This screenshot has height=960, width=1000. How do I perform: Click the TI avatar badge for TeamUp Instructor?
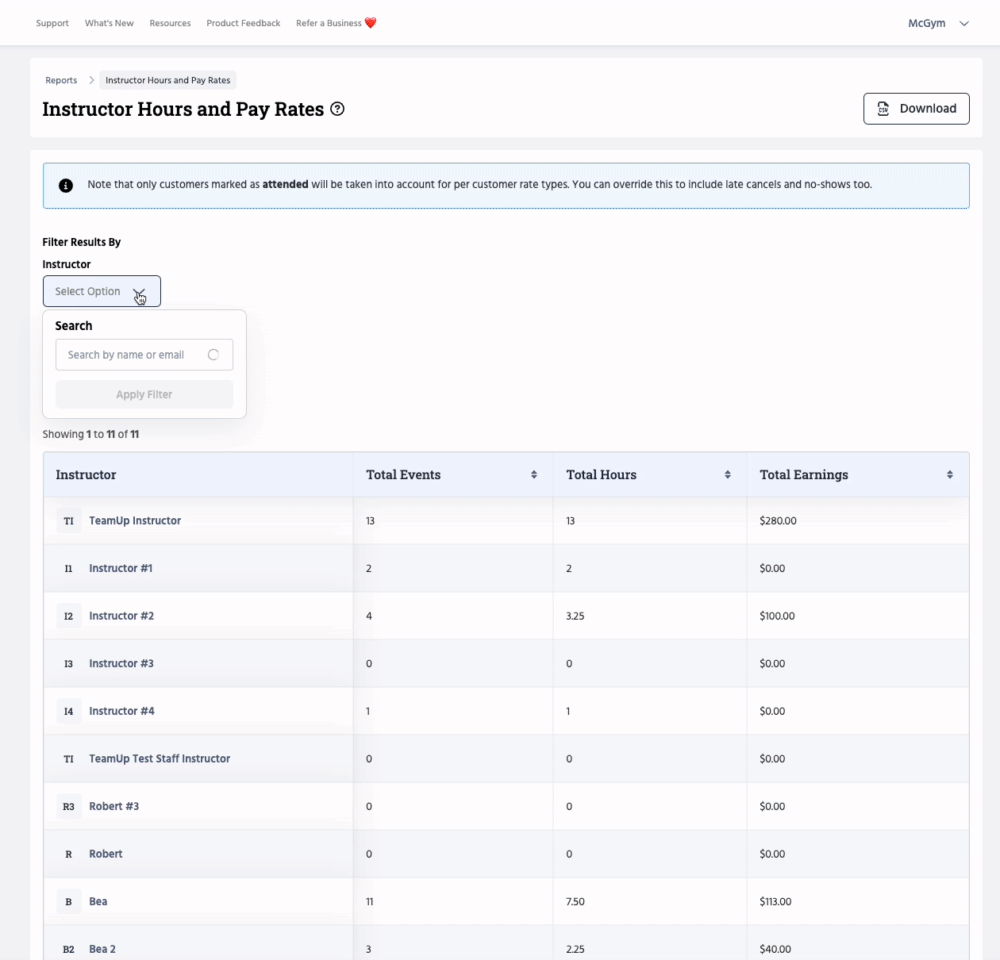(x=68, y=520)
